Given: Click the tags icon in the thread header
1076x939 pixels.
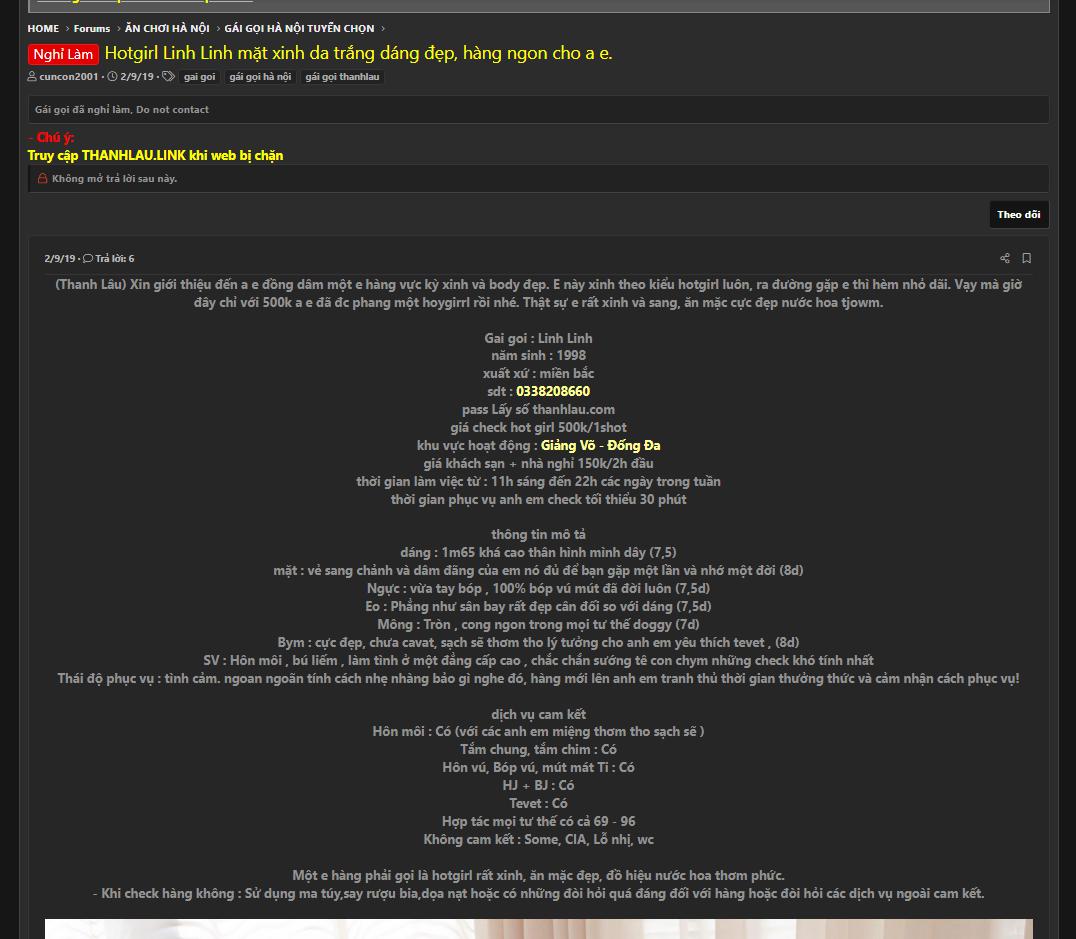Looking at the screenshot, I should click(168, 76).
